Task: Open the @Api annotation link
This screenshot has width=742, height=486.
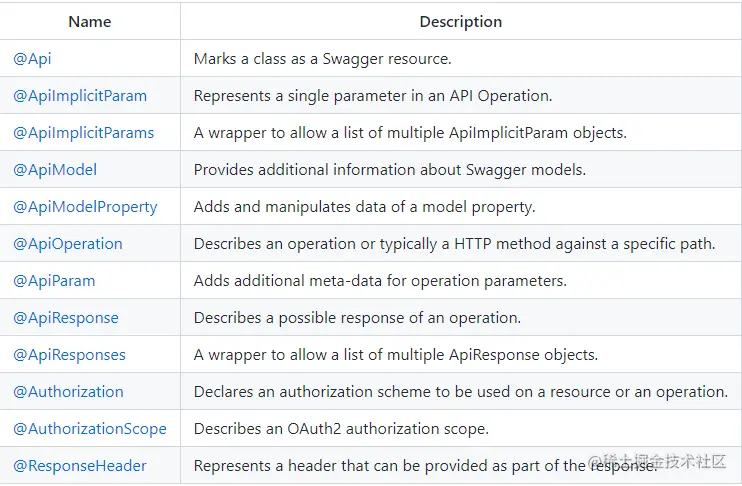Action: 32,59
